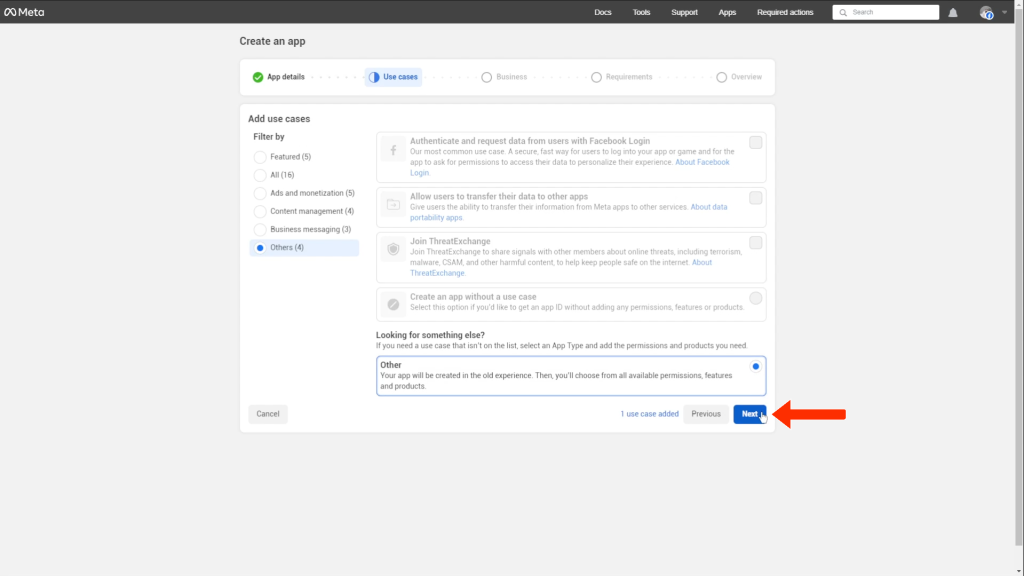This screenshot has height=576, width=1024.
Task: Open the Apps menu
Action: (727, 12)
